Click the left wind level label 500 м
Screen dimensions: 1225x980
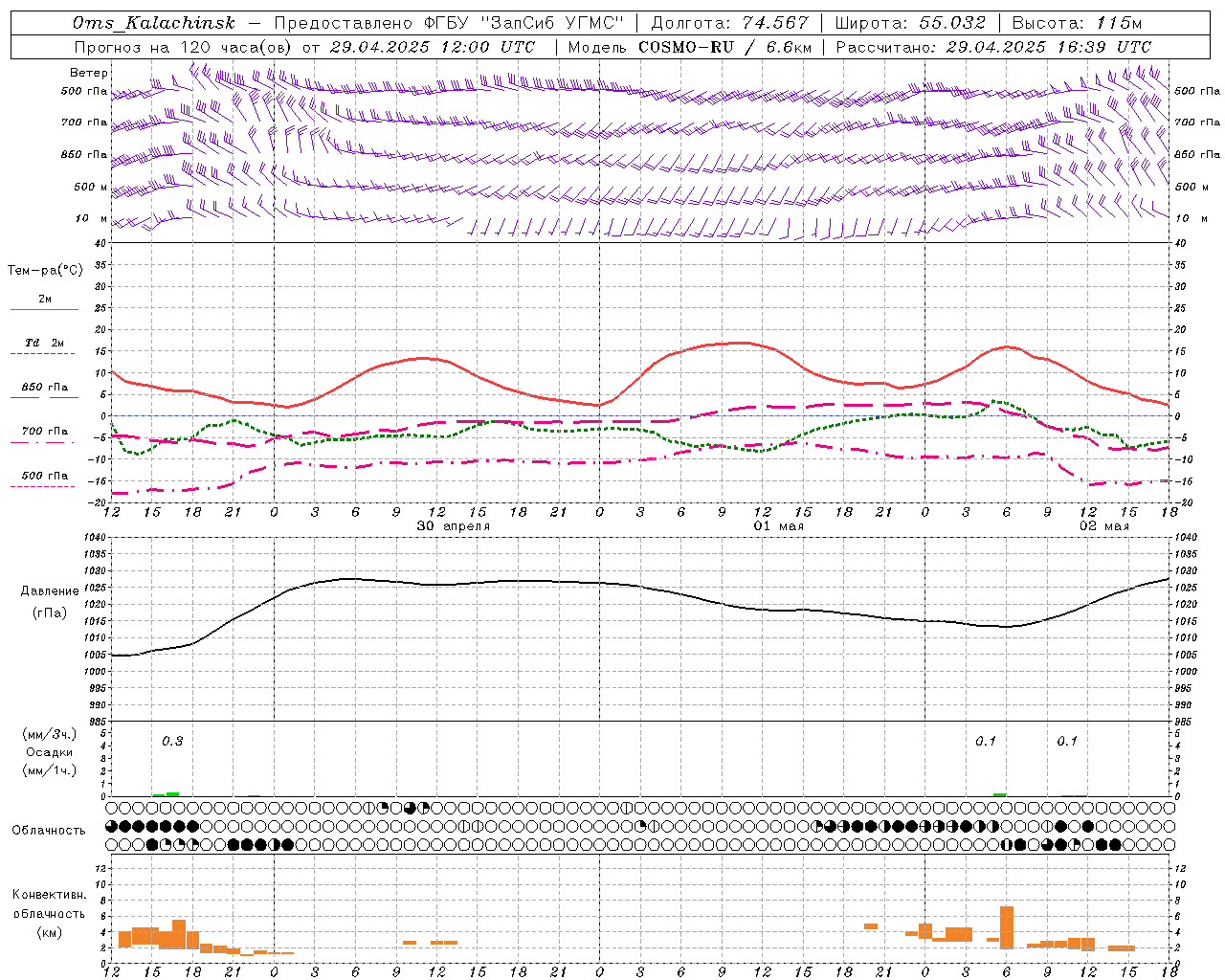tap(91, 187)
